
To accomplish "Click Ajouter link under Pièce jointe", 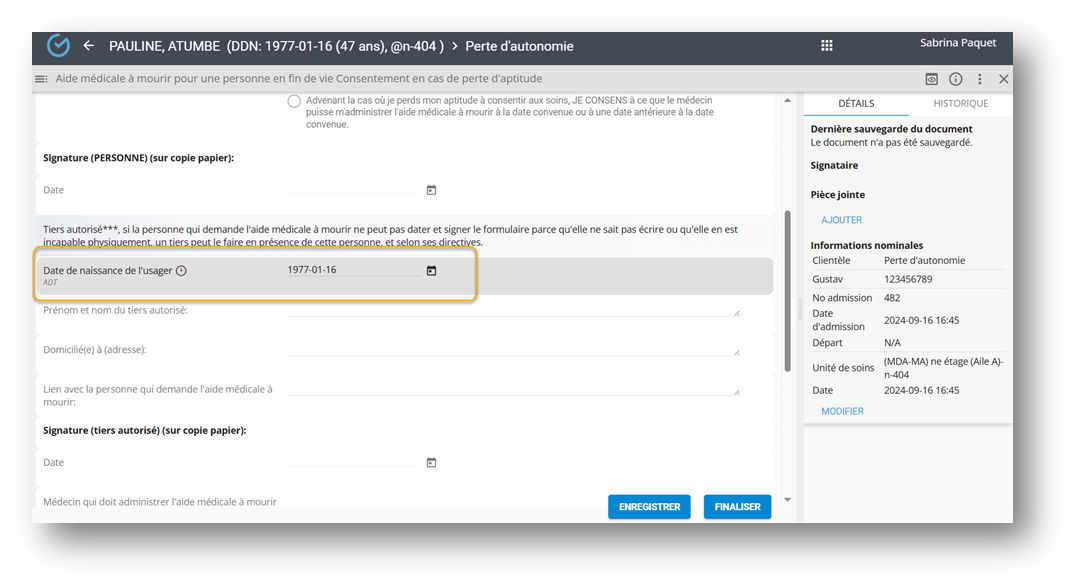I will pyautogui.click(x=841, y=220).
